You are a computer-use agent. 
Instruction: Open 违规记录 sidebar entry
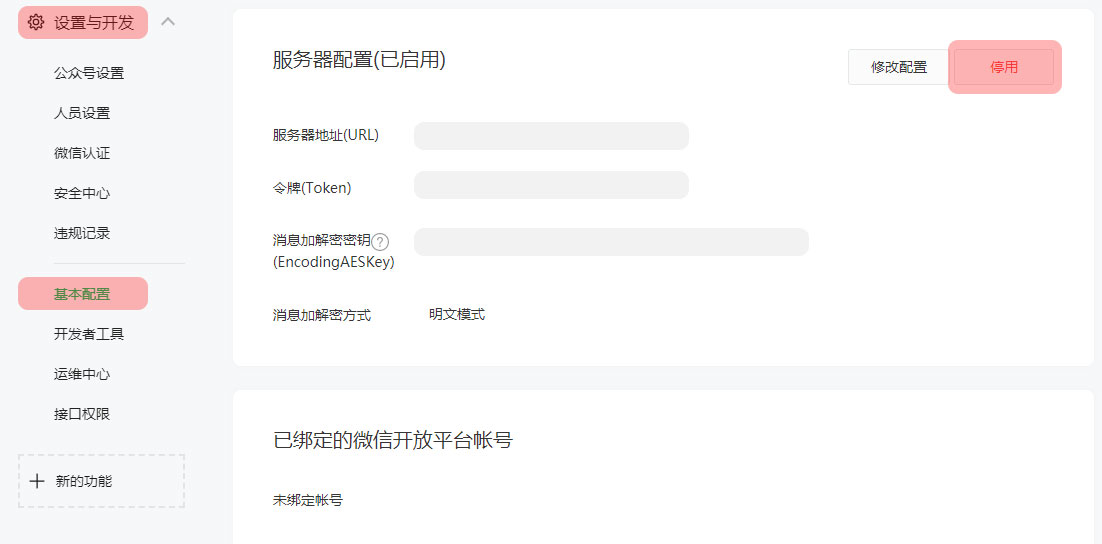click(x=82, y=233)
